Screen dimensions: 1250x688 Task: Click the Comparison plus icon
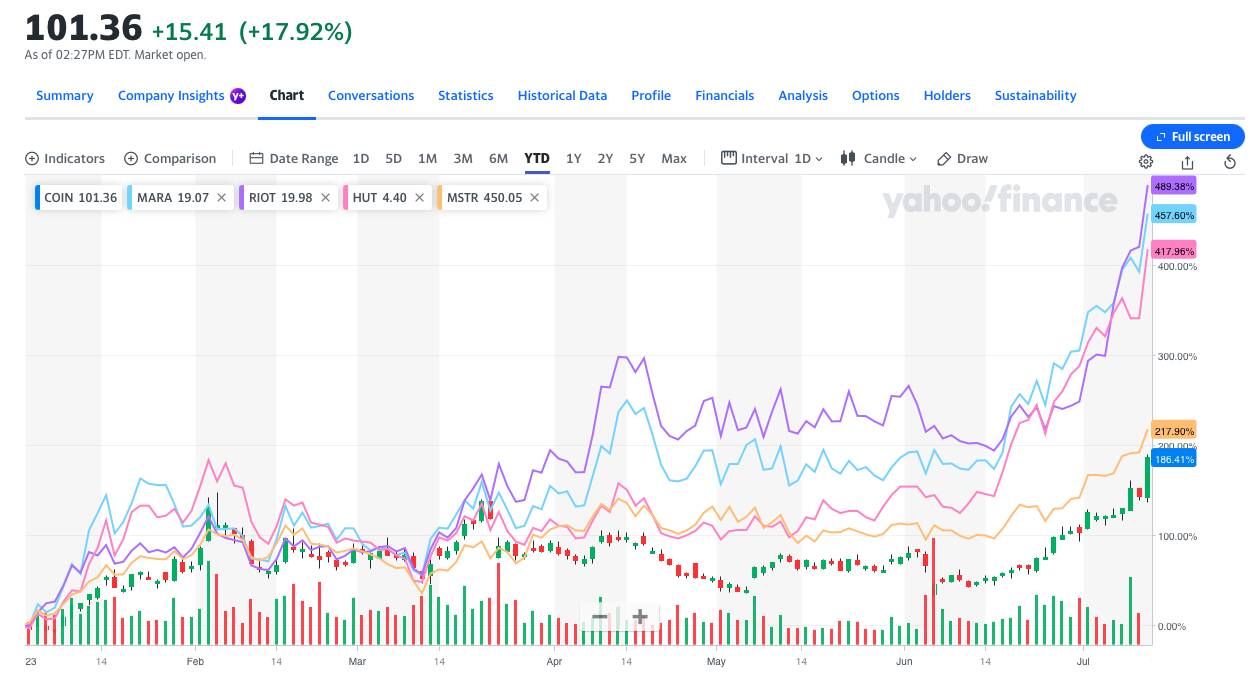coord(131,158)
